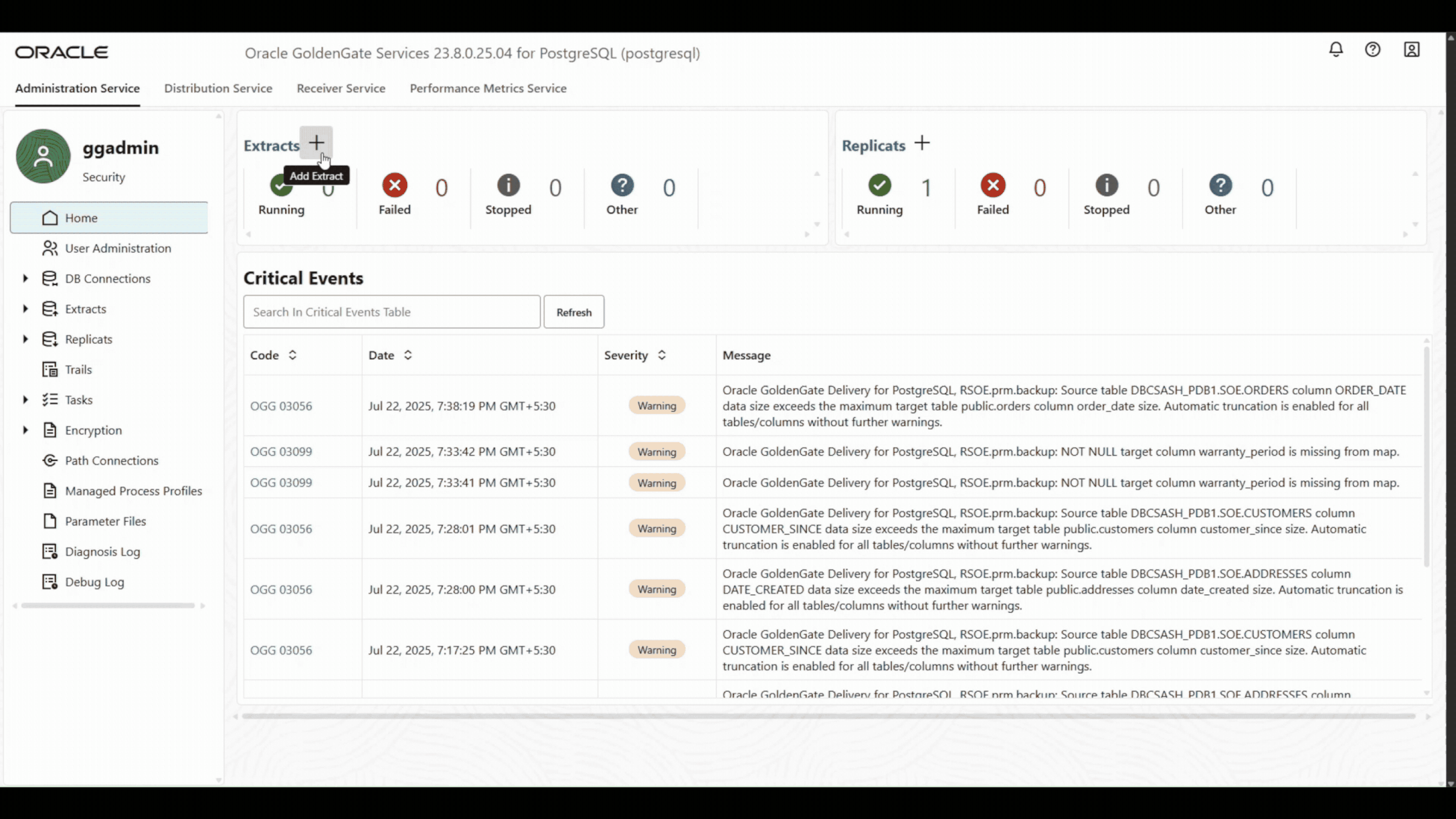Click the Extracts Failed red X icon
1456x819 pixels.
(x=394, y=185)
